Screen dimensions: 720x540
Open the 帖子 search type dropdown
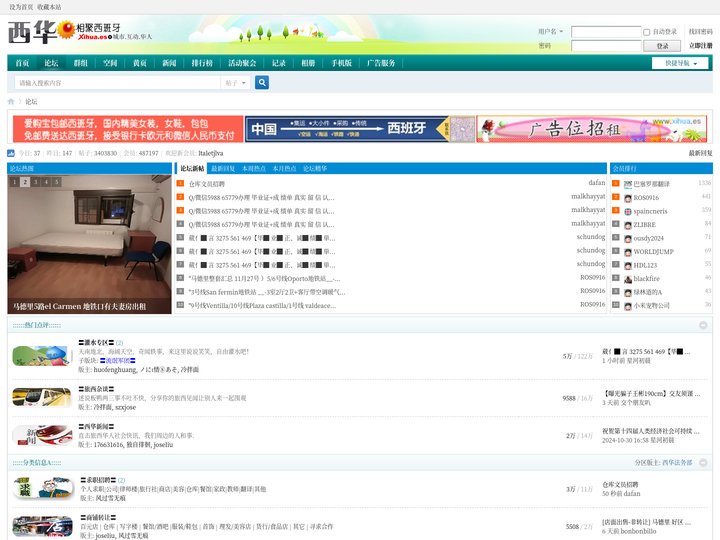pyautogui.click(x=236, y=83)
